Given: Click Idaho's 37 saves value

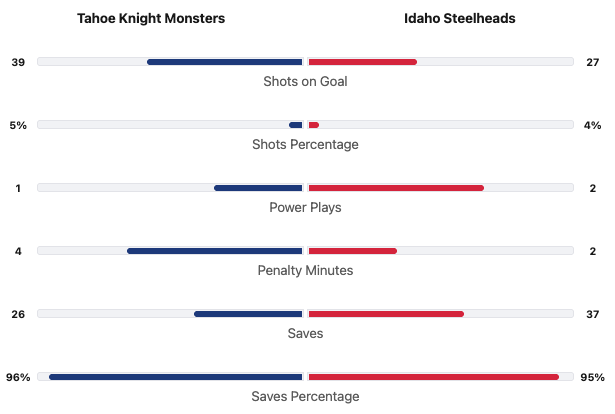Looking at the screenshot, I should coord(592,314).
